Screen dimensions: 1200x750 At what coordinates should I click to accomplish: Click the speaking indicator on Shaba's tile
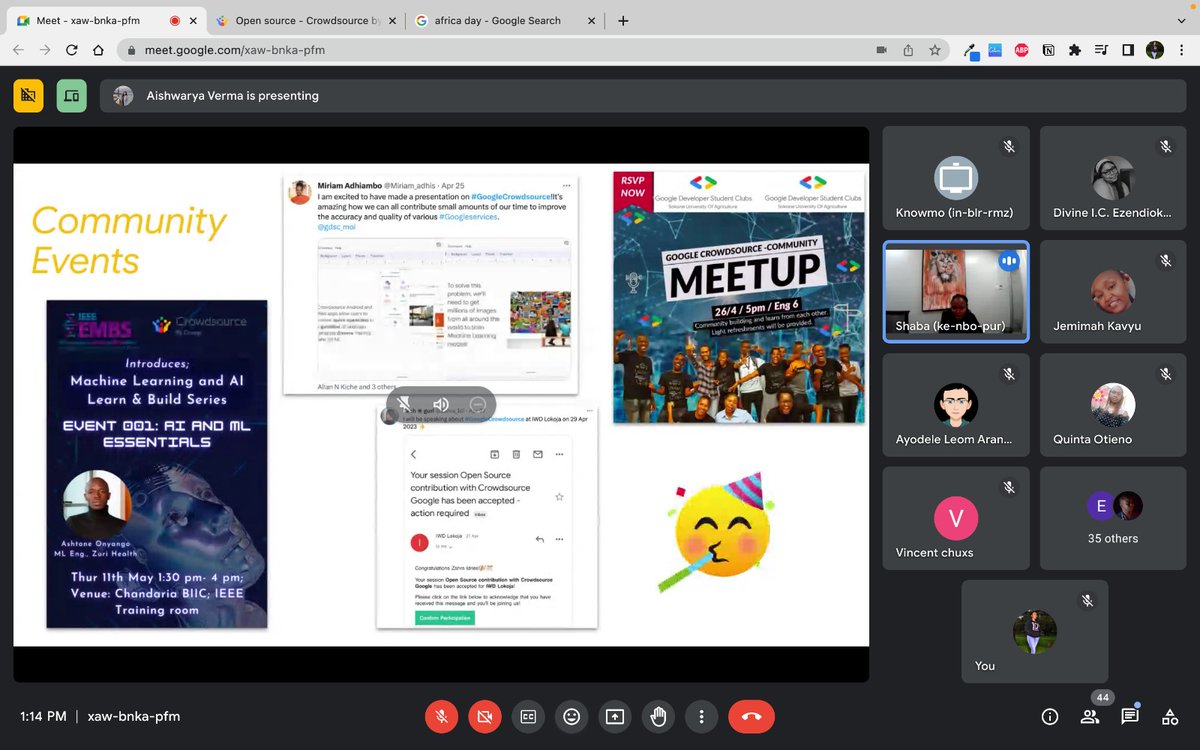point(1009,260)
